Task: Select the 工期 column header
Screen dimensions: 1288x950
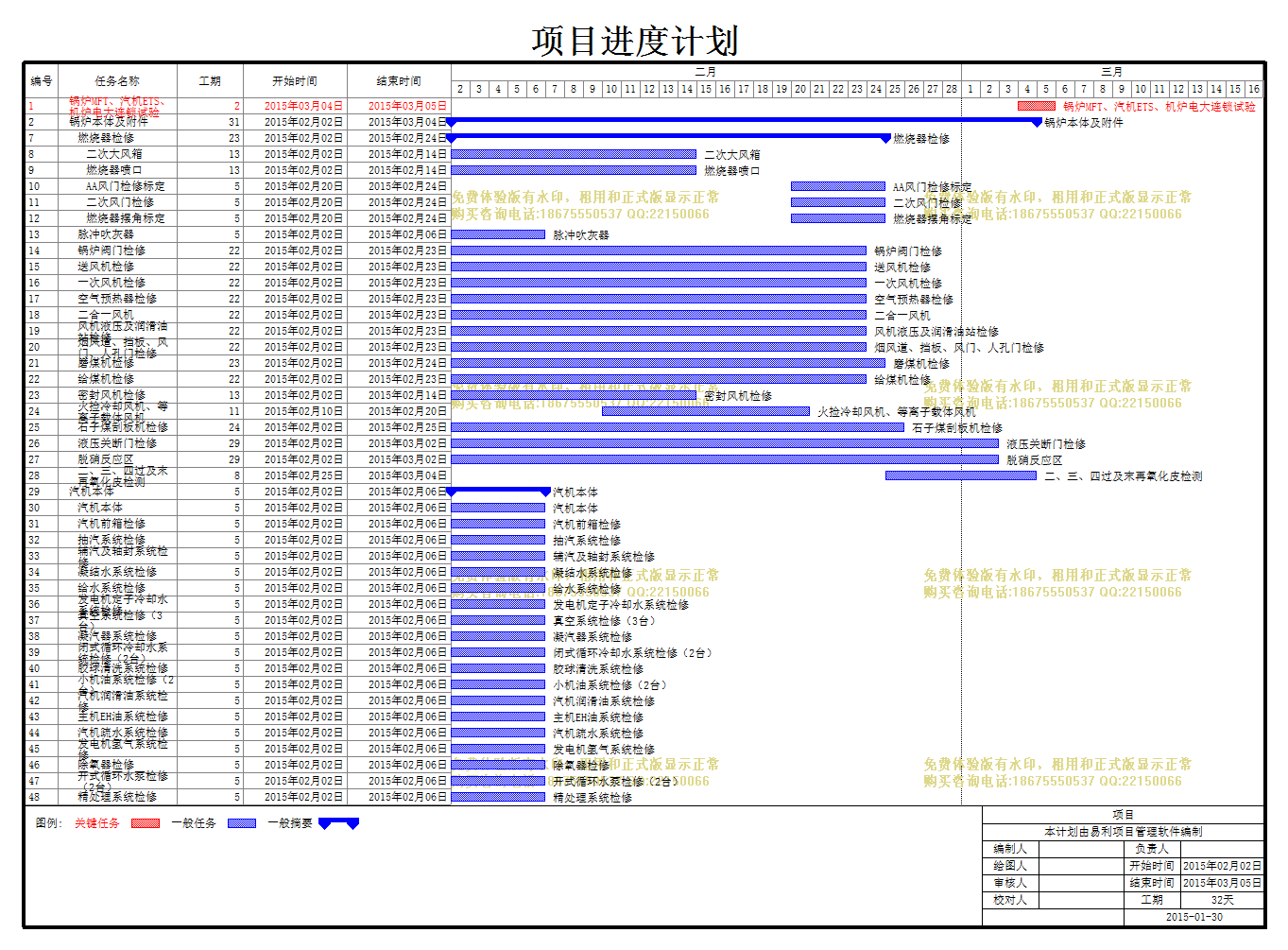Action: pyautogui.click(x=210, y=81)
